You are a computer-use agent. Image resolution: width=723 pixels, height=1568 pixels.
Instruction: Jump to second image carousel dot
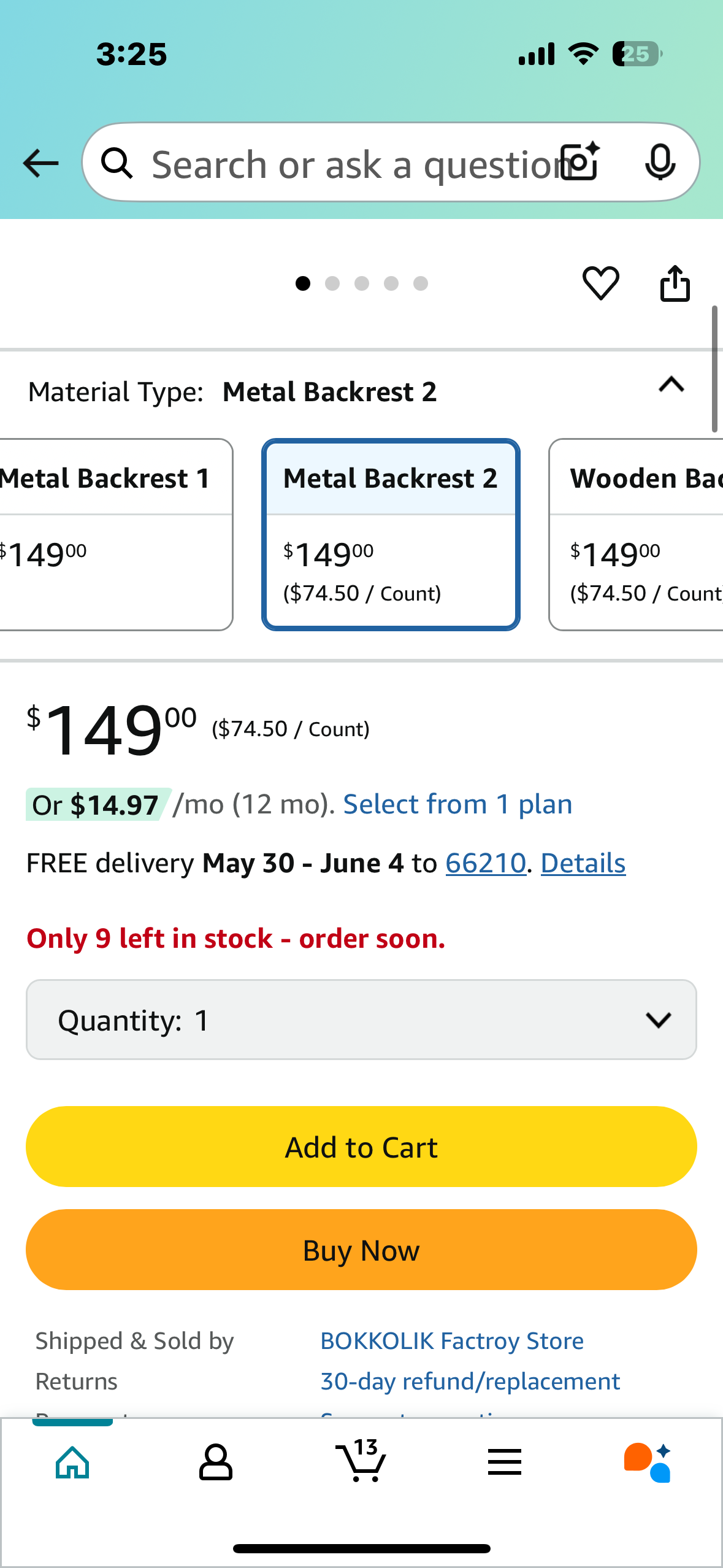pyautogui.click(x=332, y=283)
